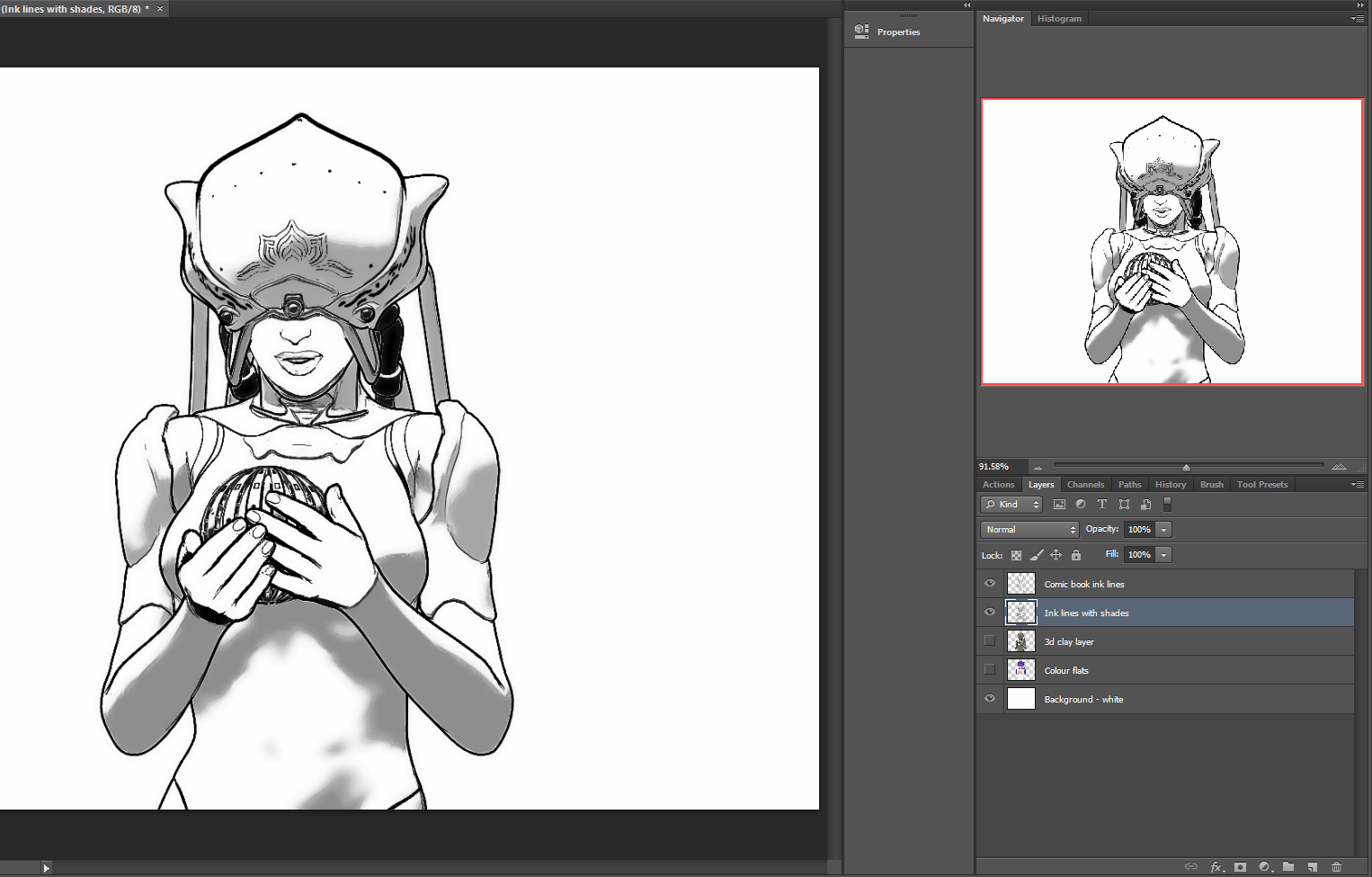Lock transparent pixels icon
Viewport: 1372px width, 877px height.
coord(1016,555)
